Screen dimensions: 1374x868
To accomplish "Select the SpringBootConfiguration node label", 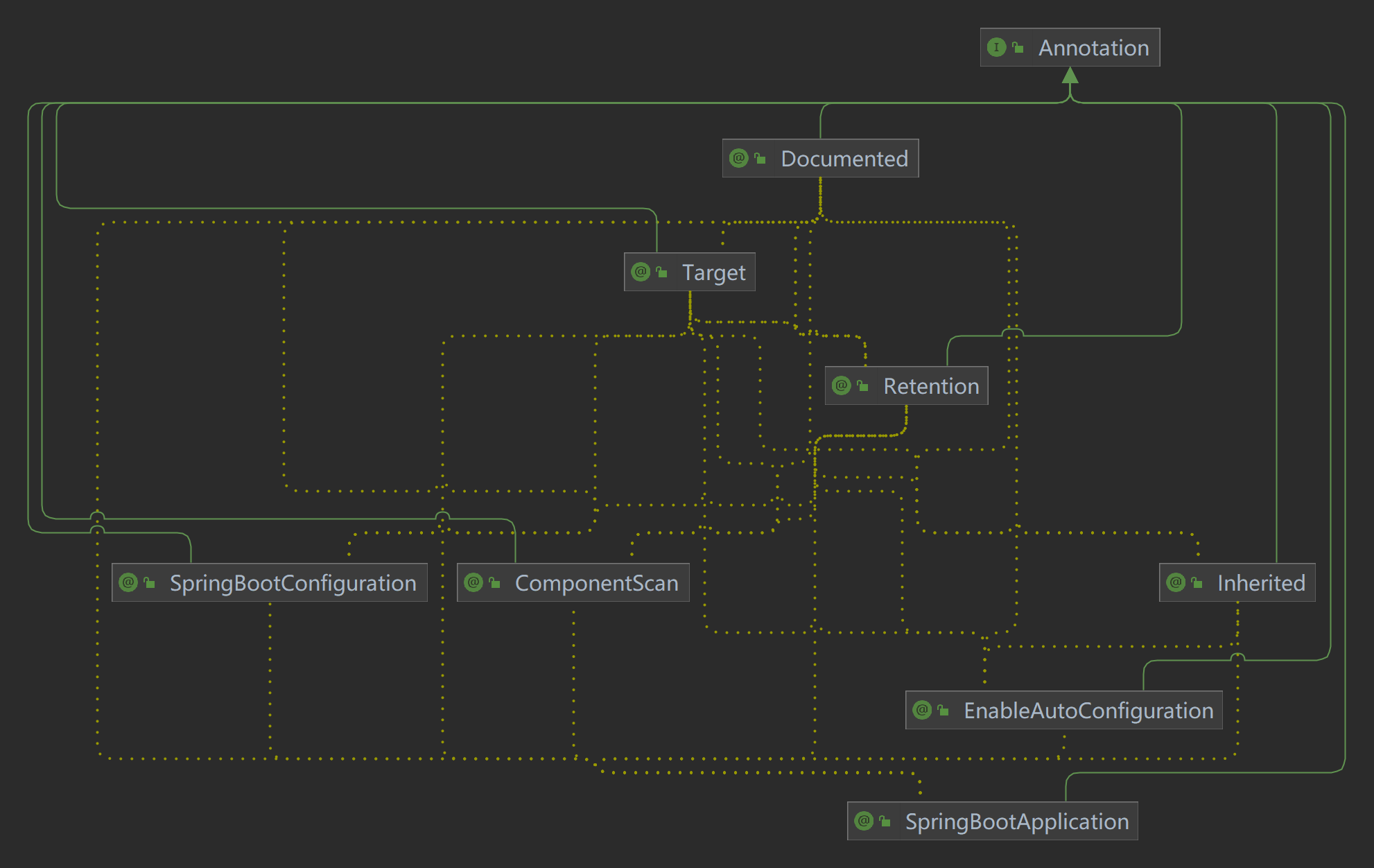I will [293, 583].
